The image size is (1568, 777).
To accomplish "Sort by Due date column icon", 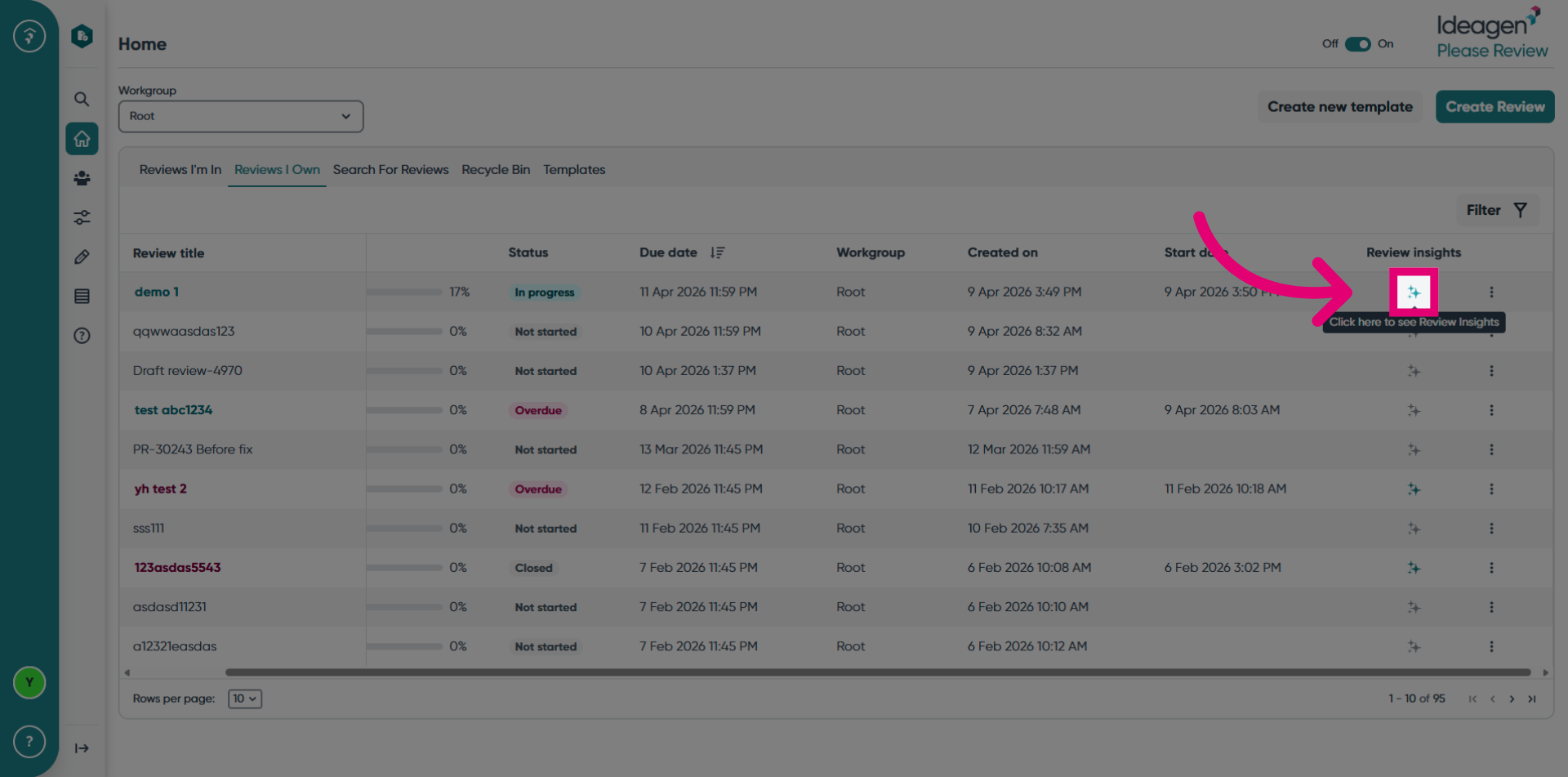I will (x=717, y=252).
